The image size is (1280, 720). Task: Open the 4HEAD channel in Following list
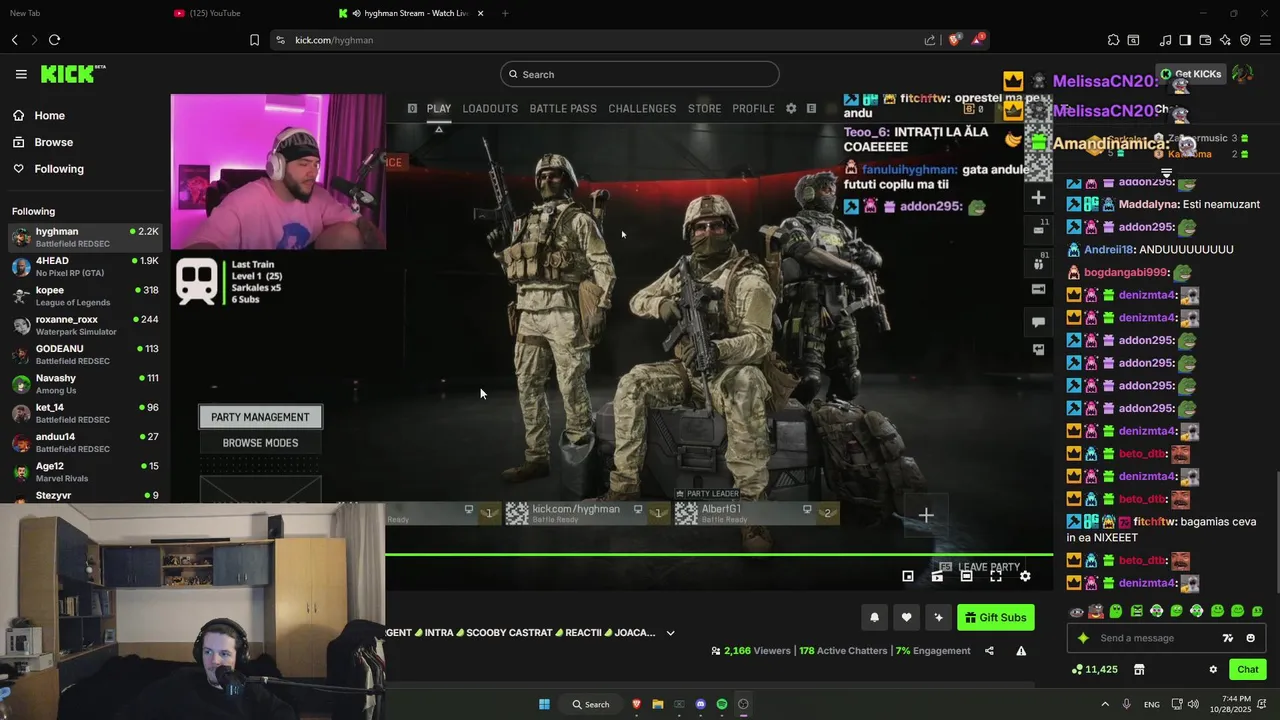pyautogui.click(x=85, y=266)
